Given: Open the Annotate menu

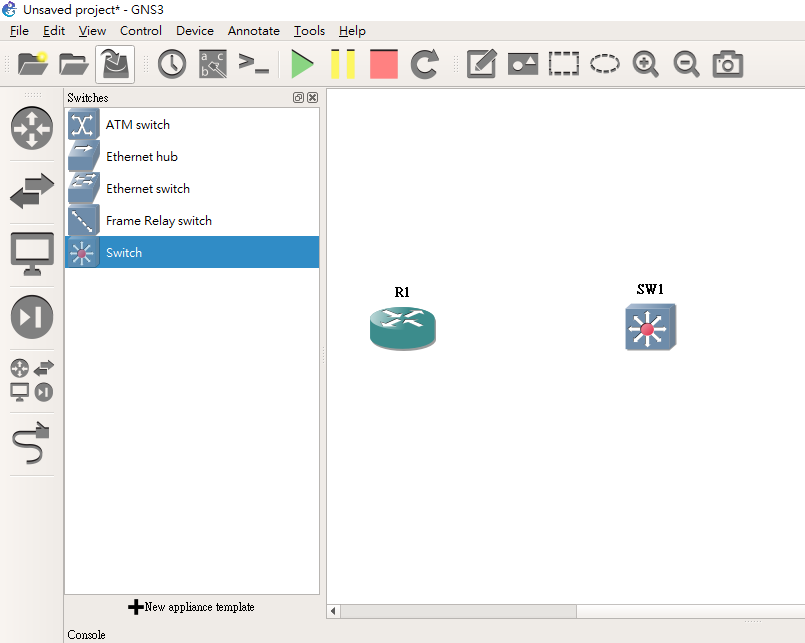Looking at the screenshot, I should pyautogui.click(x=254, y=31).
